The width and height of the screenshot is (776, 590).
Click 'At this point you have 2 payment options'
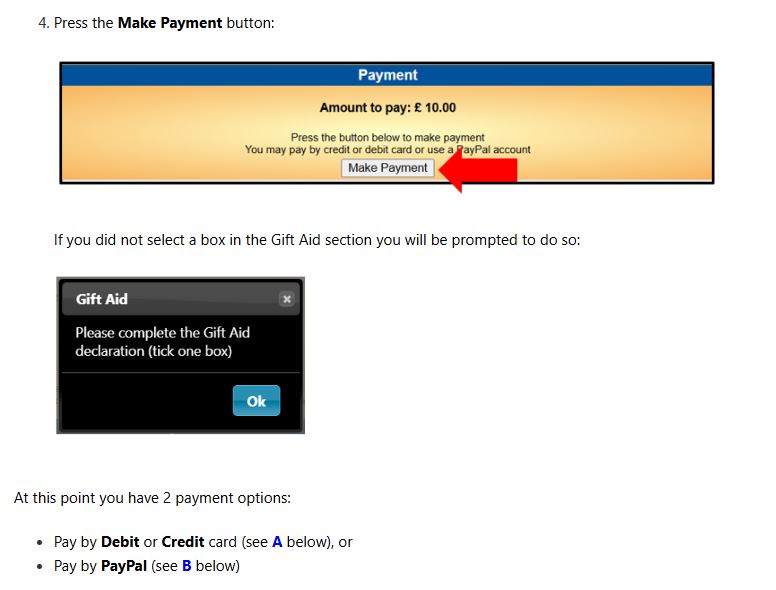(x=152, y=498)
